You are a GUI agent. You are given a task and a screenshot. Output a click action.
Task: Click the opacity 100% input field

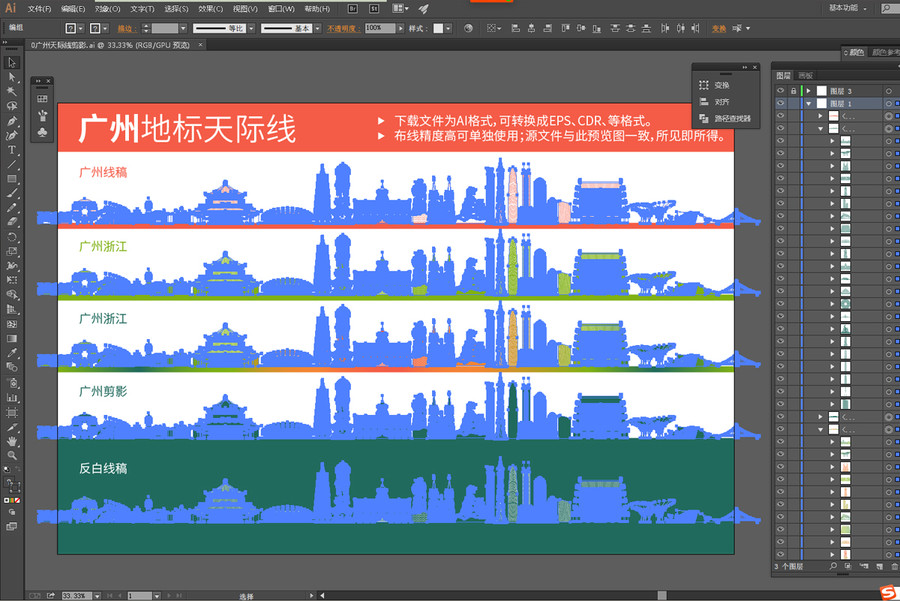coord(380,28)
